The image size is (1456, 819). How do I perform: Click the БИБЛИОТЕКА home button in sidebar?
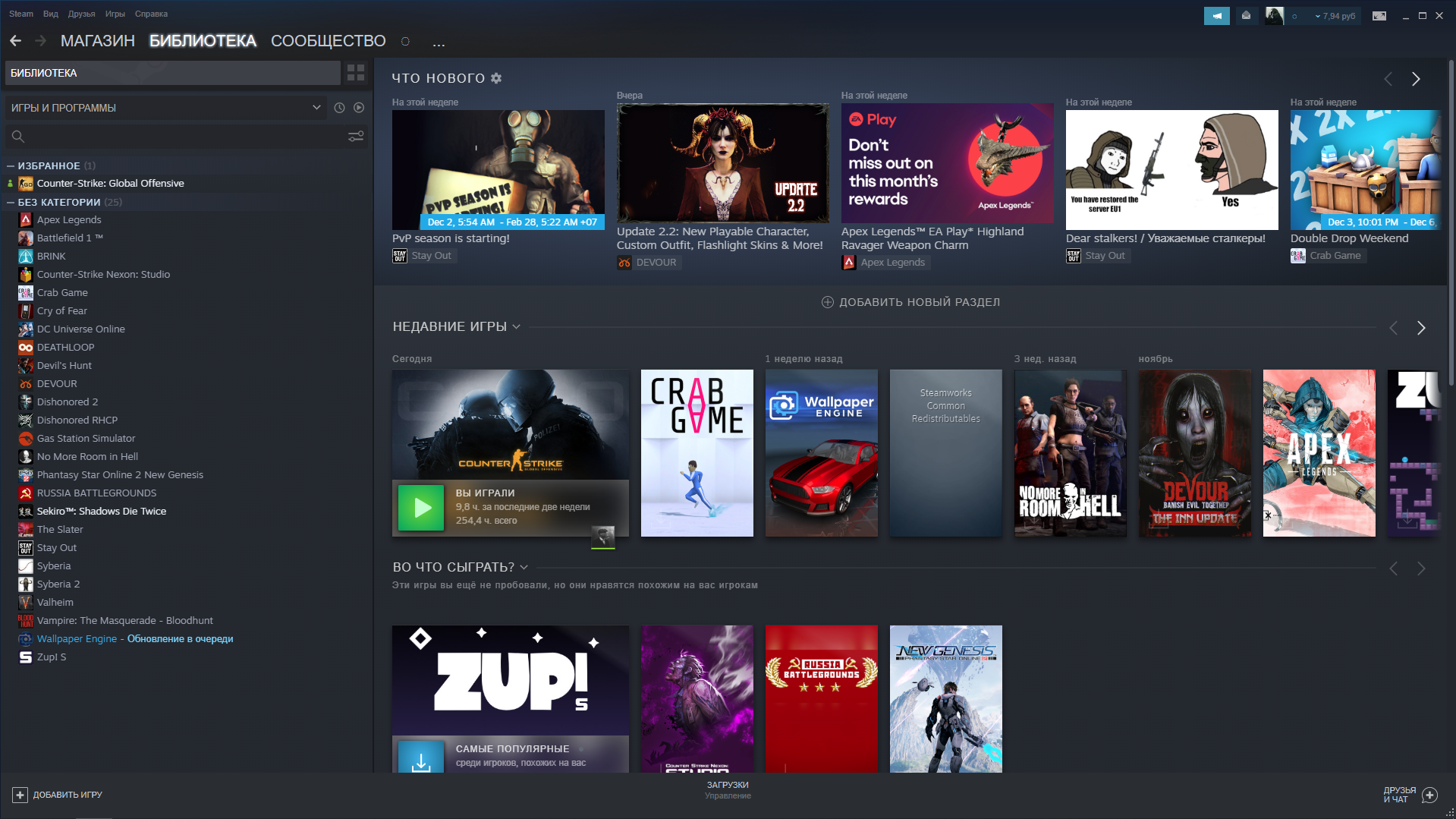(x=173, y=73)
